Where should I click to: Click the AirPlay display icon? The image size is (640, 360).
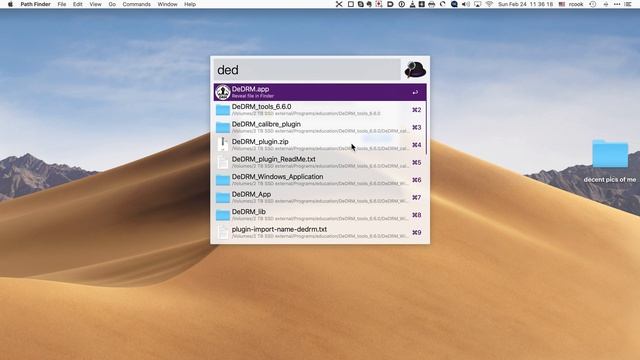[477, 4]
